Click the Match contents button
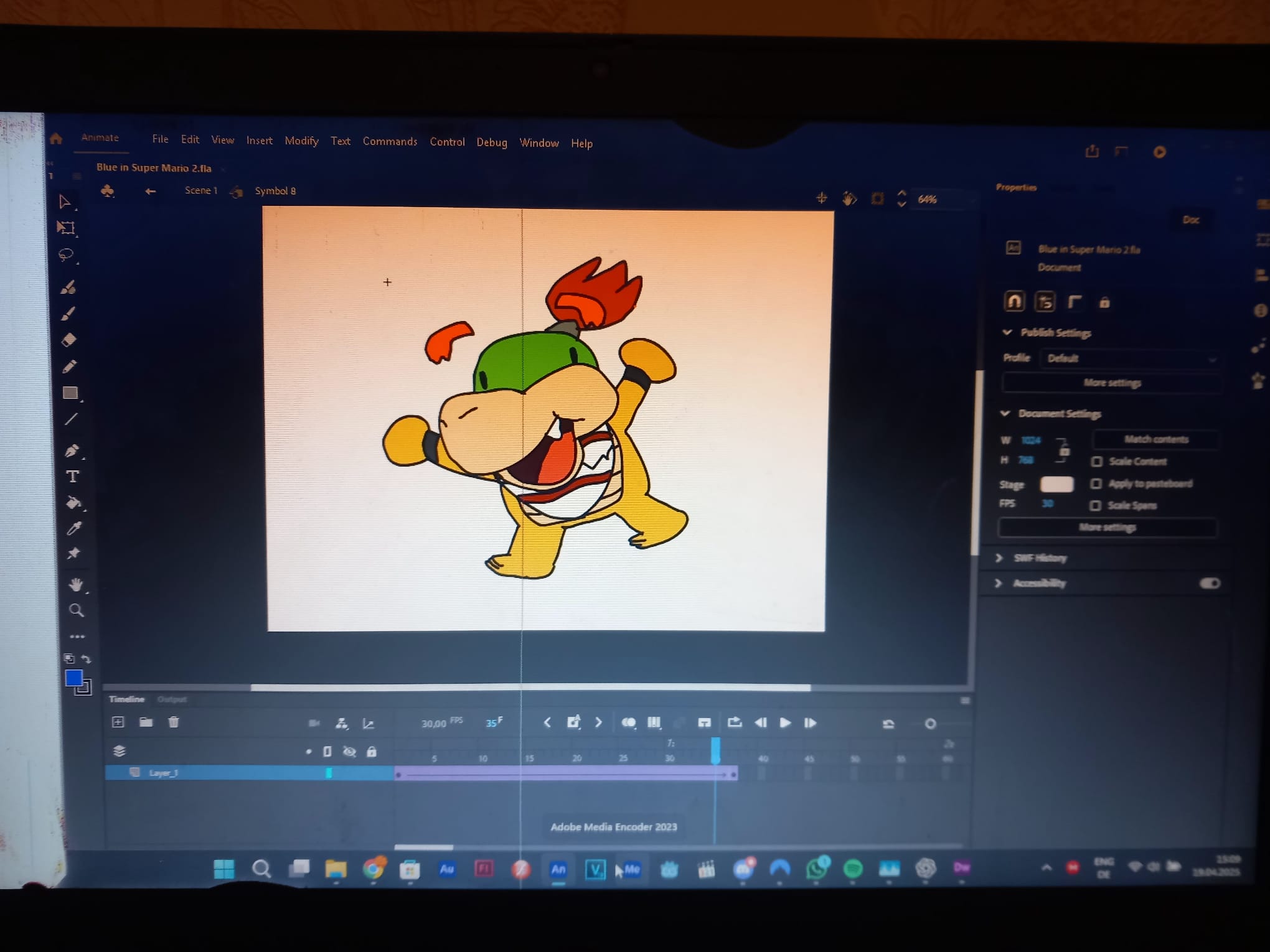 point(1155,439)
